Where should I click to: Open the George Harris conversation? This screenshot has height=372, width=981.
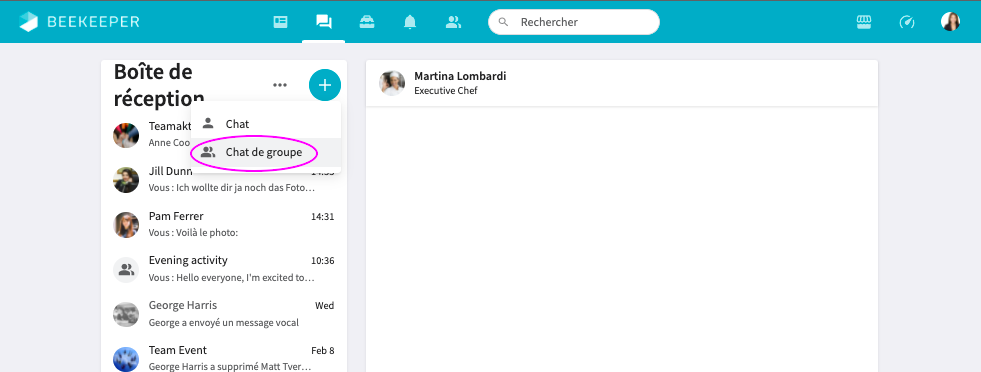pyautogui.click(x=224, y=314)
